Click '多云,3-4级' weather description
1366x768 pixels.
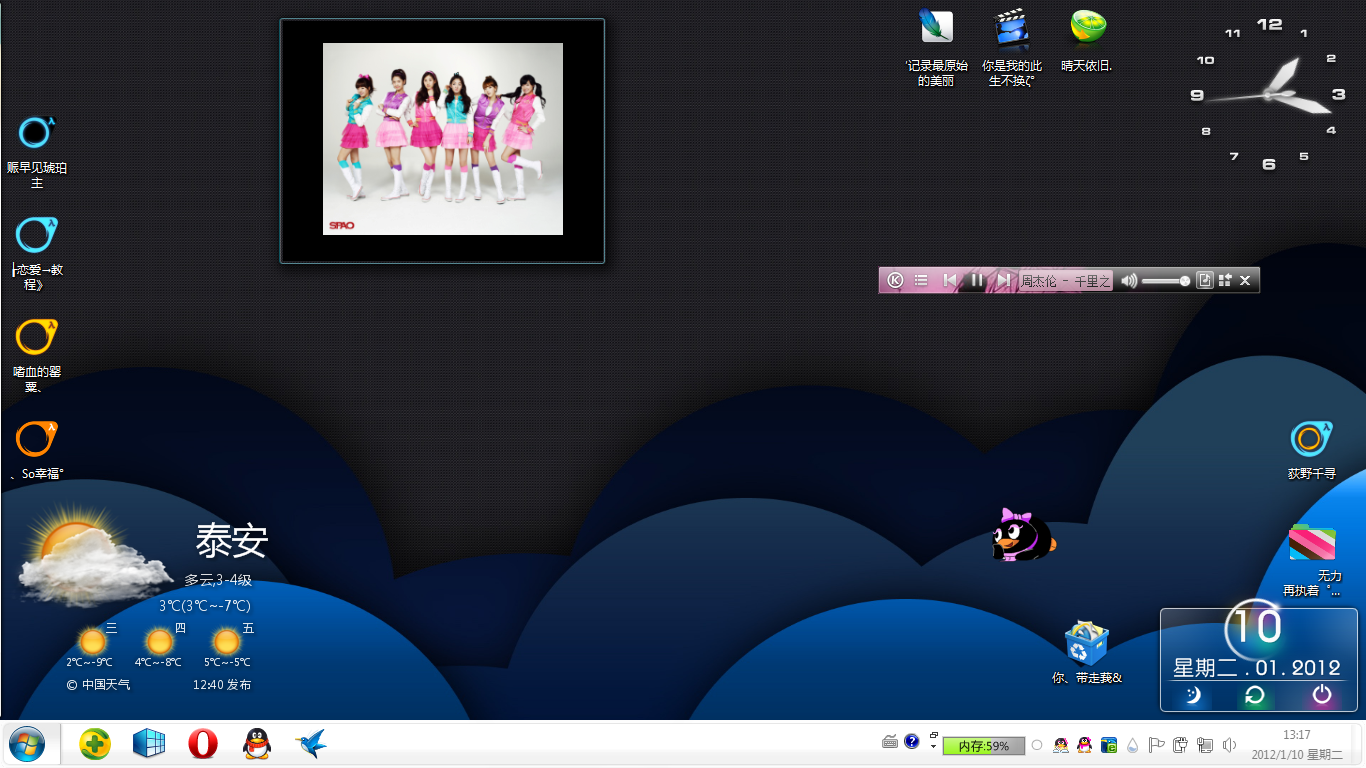pyautogui.click(x=218, y=580)
